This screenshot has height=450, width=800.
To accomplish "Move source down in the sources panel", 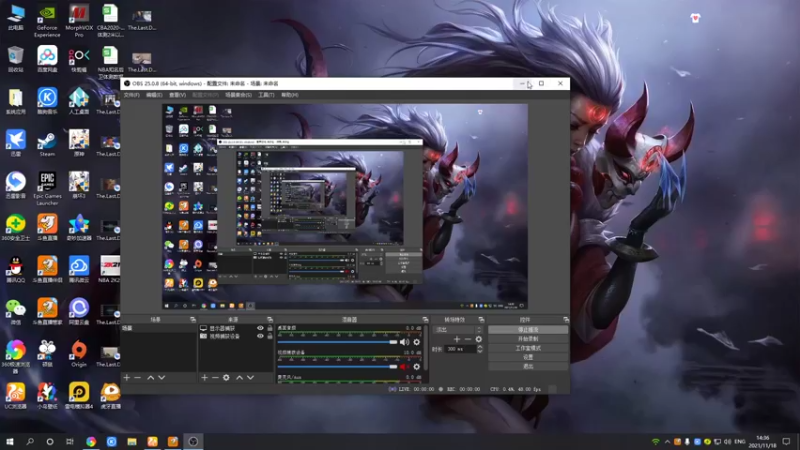I will click(250, 378).
